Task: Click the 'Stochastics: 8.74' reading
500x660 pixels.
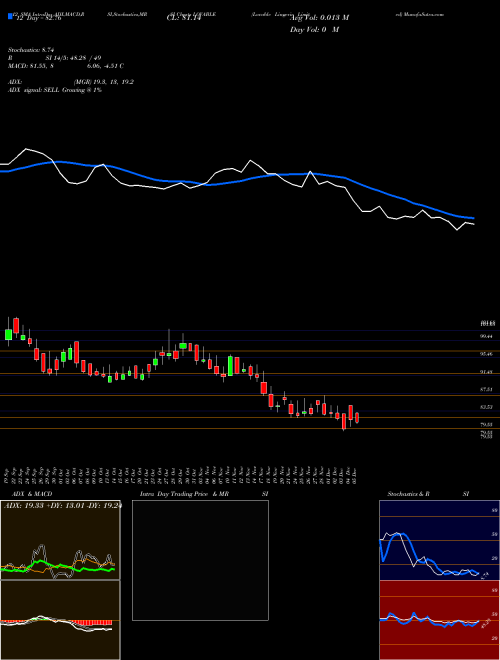Action: (x=31, y=50)
